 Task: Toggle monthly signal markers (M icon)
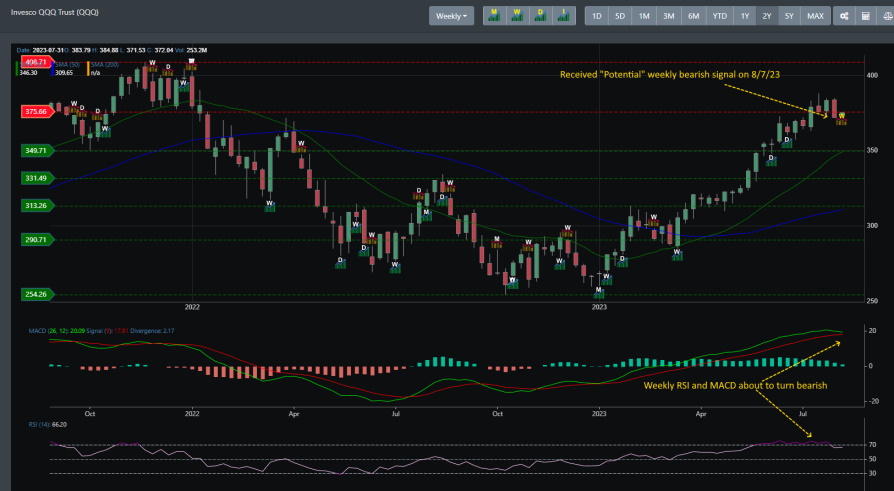[x=494, y=16]
